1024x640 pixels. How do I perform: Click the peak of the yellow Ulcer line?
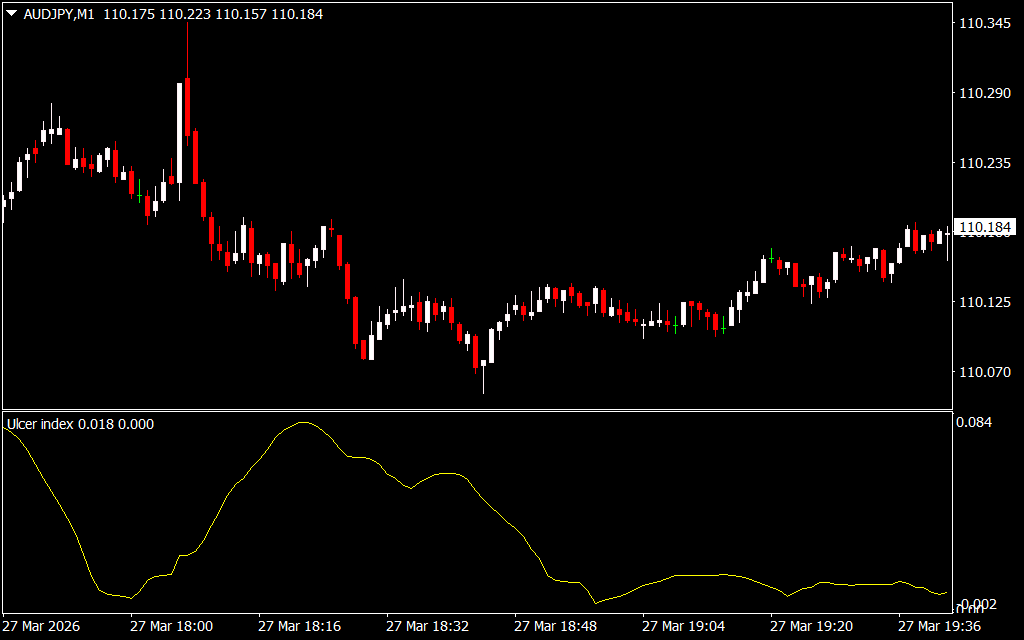click(304, 422)
